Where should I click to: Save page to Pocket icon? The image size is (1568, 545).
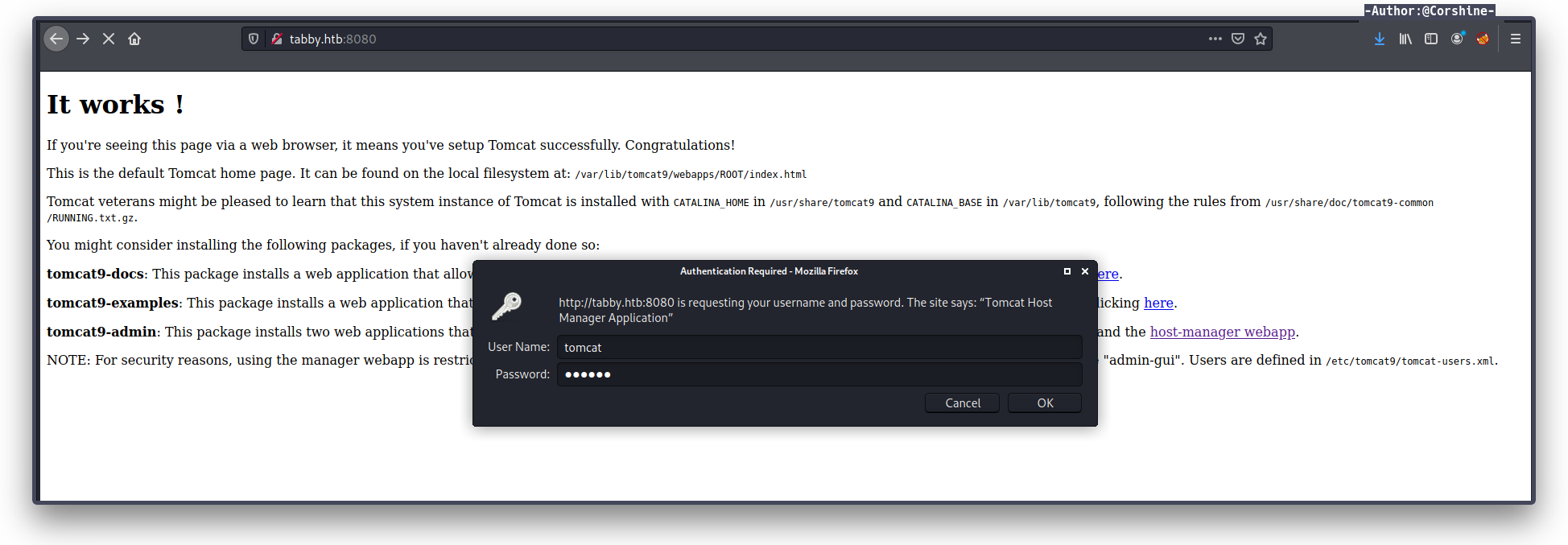click(x=1238, y=39)
